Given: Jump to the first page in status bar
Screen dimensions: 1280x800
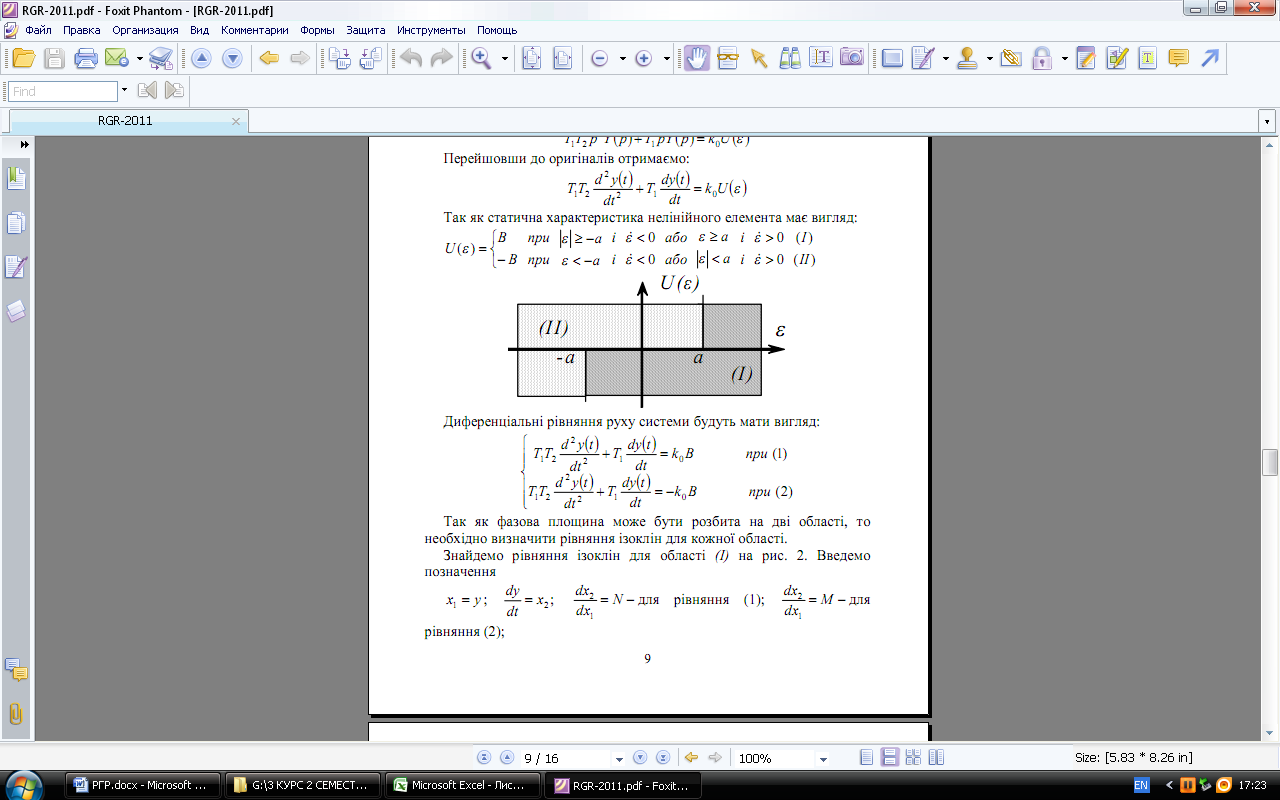Looking at the screenshot, I should tap(485, 758).
